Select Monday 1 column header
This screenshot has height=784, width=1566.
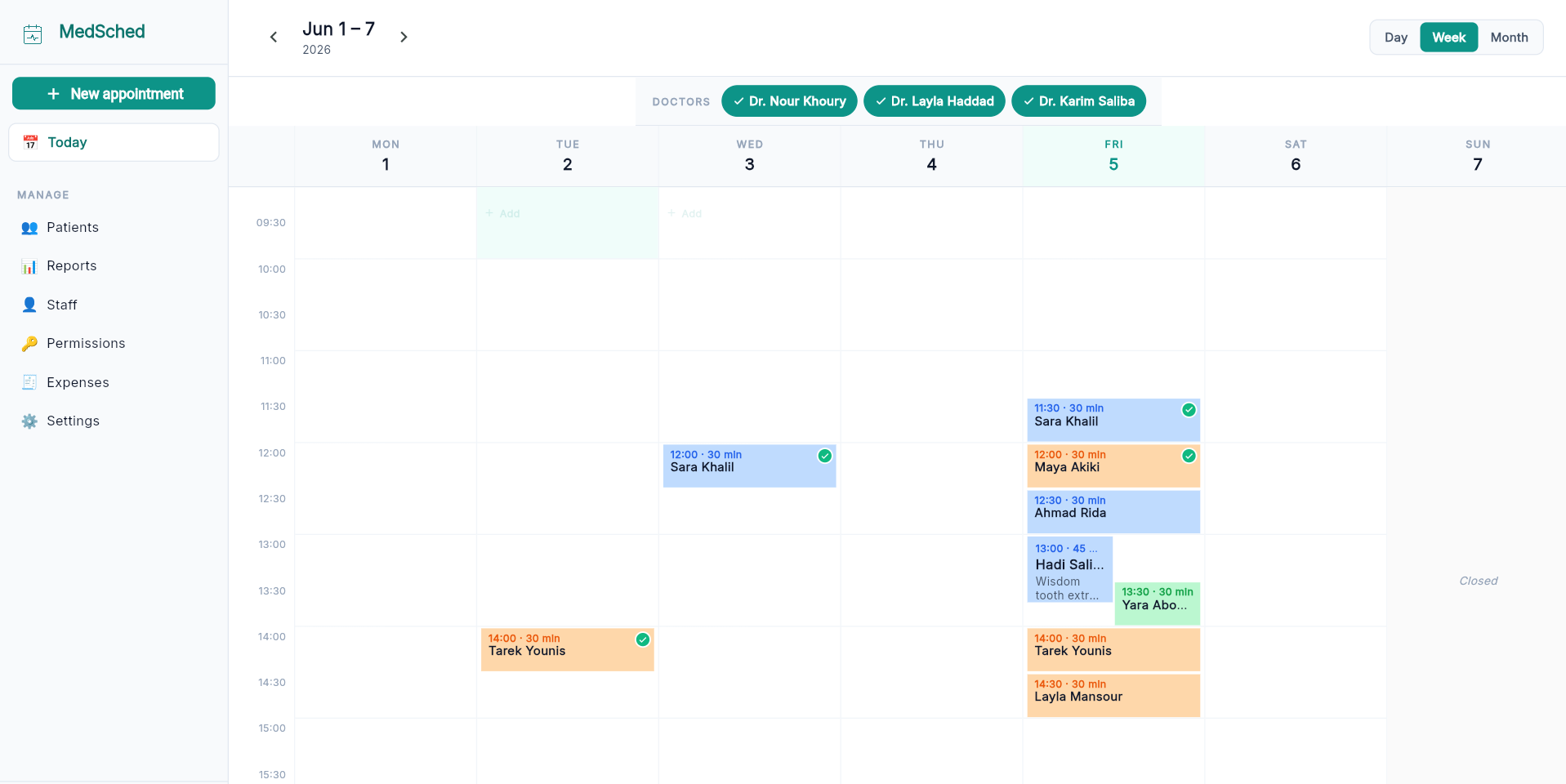pos(386,156)
